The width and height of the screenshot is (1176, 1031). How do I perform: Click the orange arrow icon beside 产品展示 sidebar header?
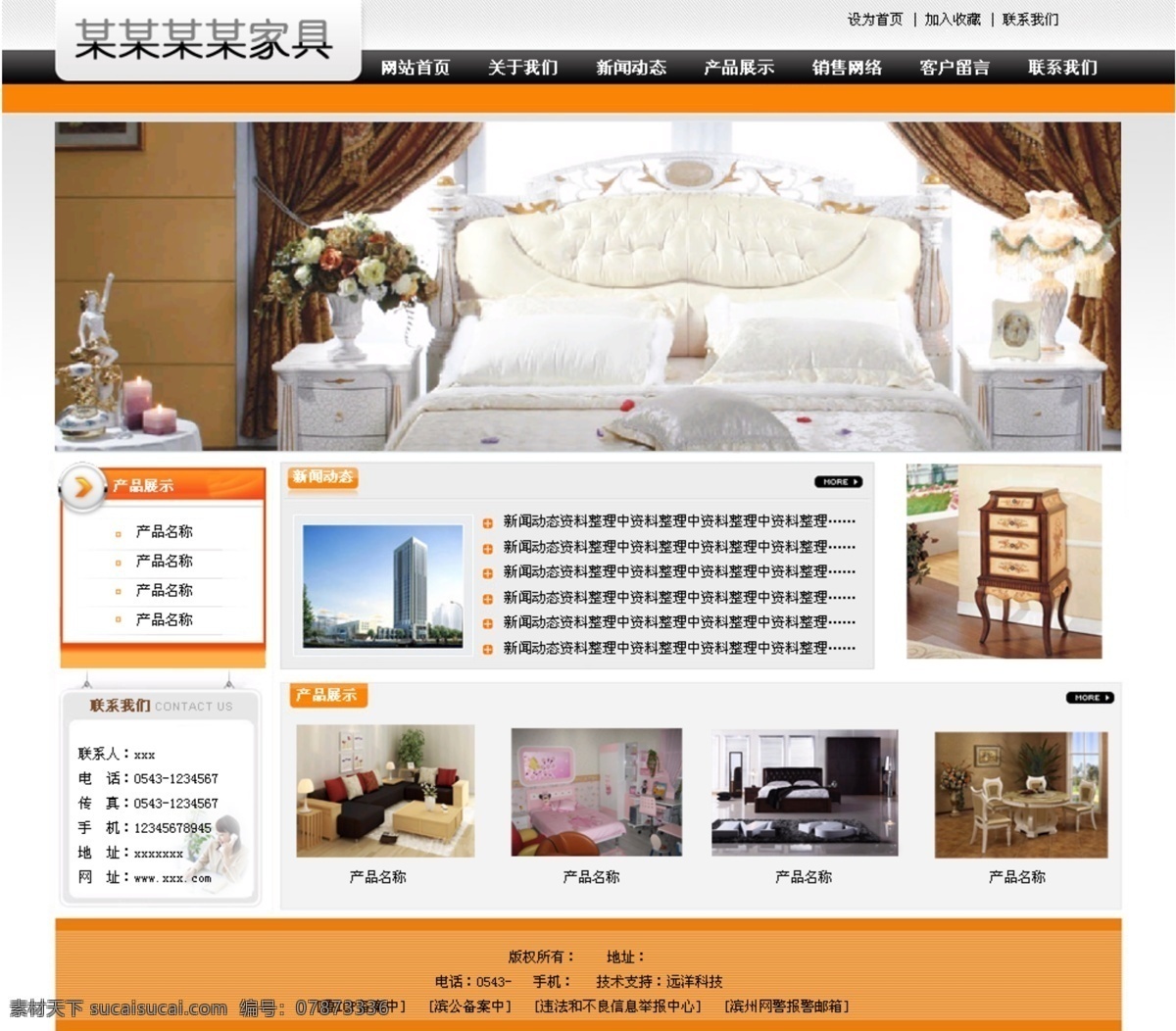83,486
